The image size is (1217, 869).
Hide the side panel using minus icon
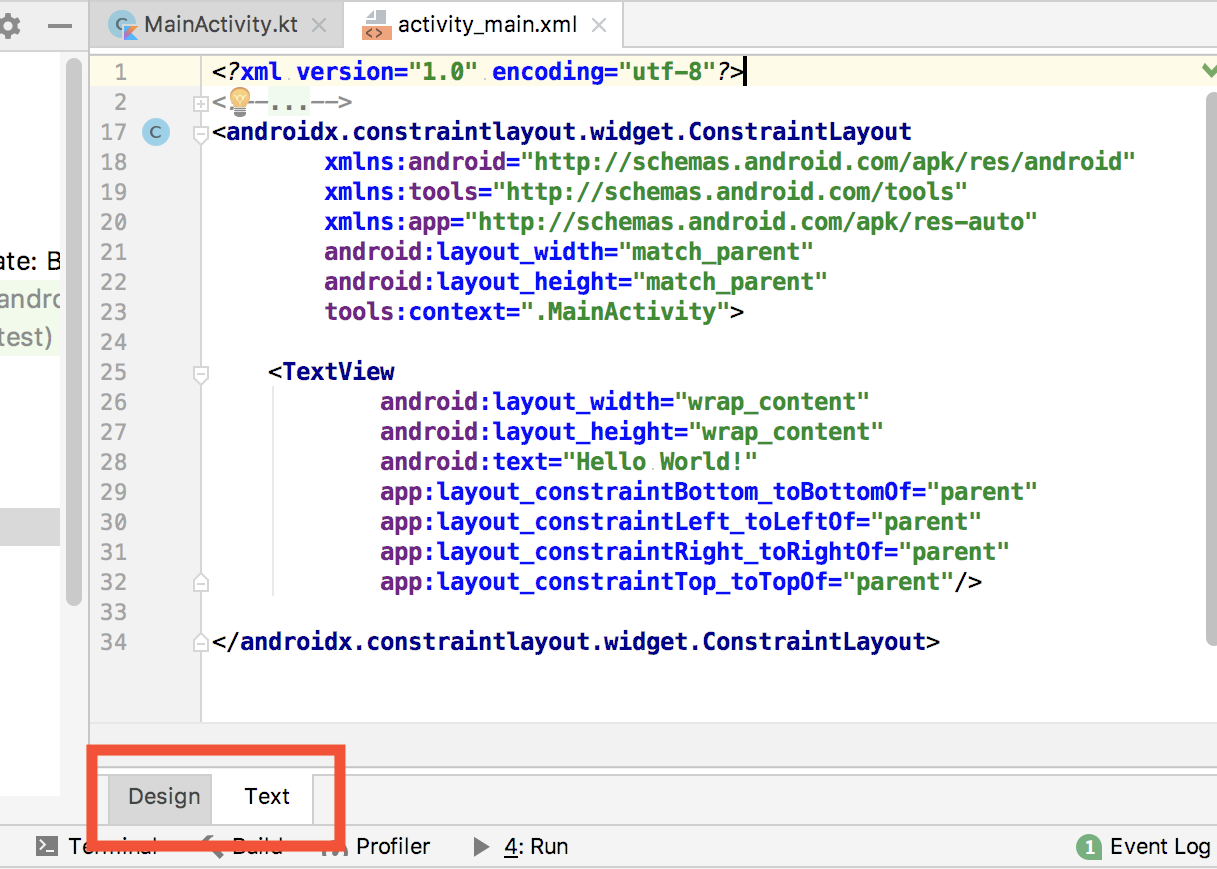(60, 26)
